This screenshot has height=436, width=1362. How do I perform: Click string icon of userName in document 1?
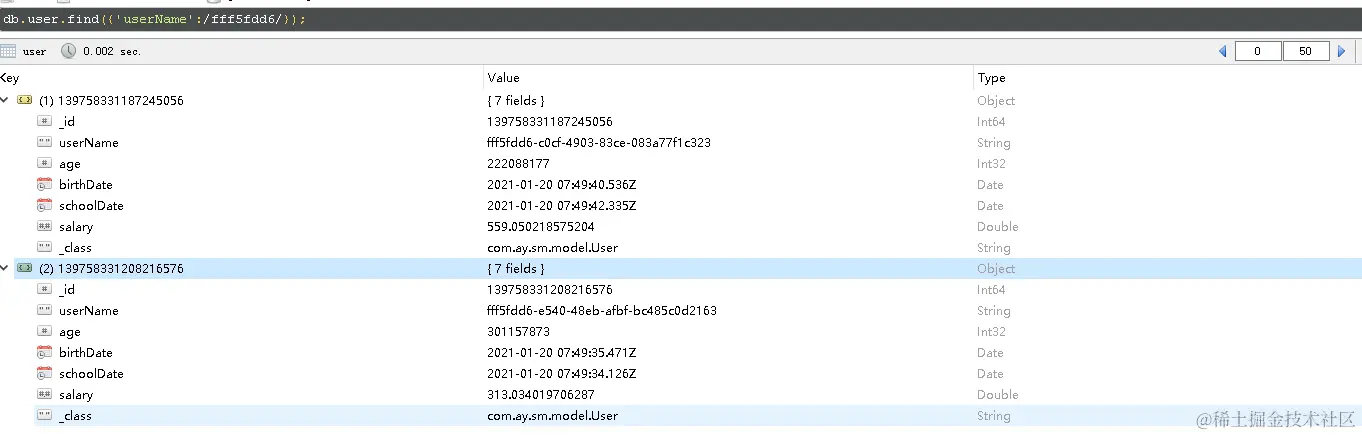[44, 142]
